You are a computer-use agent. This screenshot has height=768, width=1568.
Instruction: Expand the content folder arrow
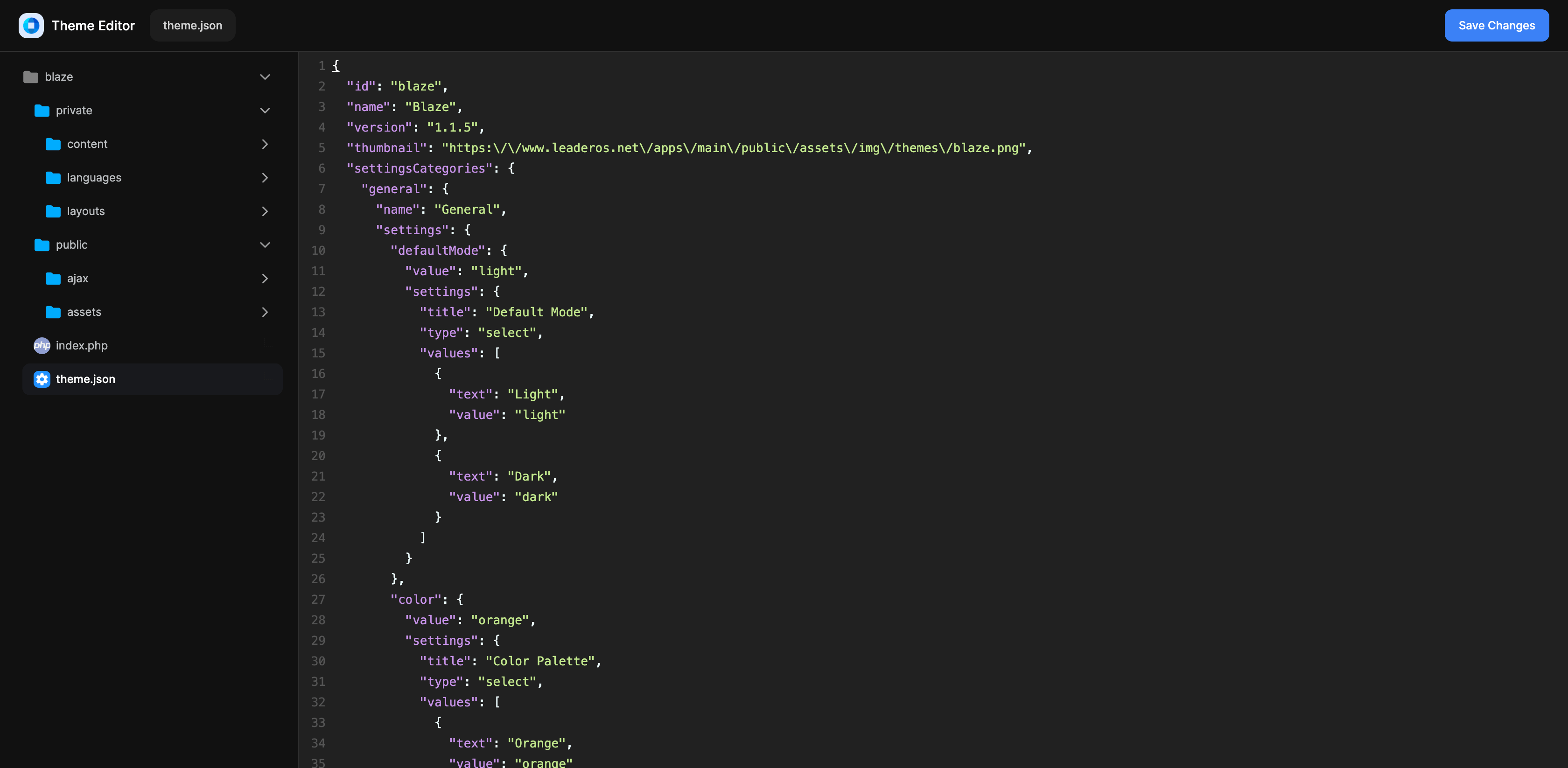265,144
